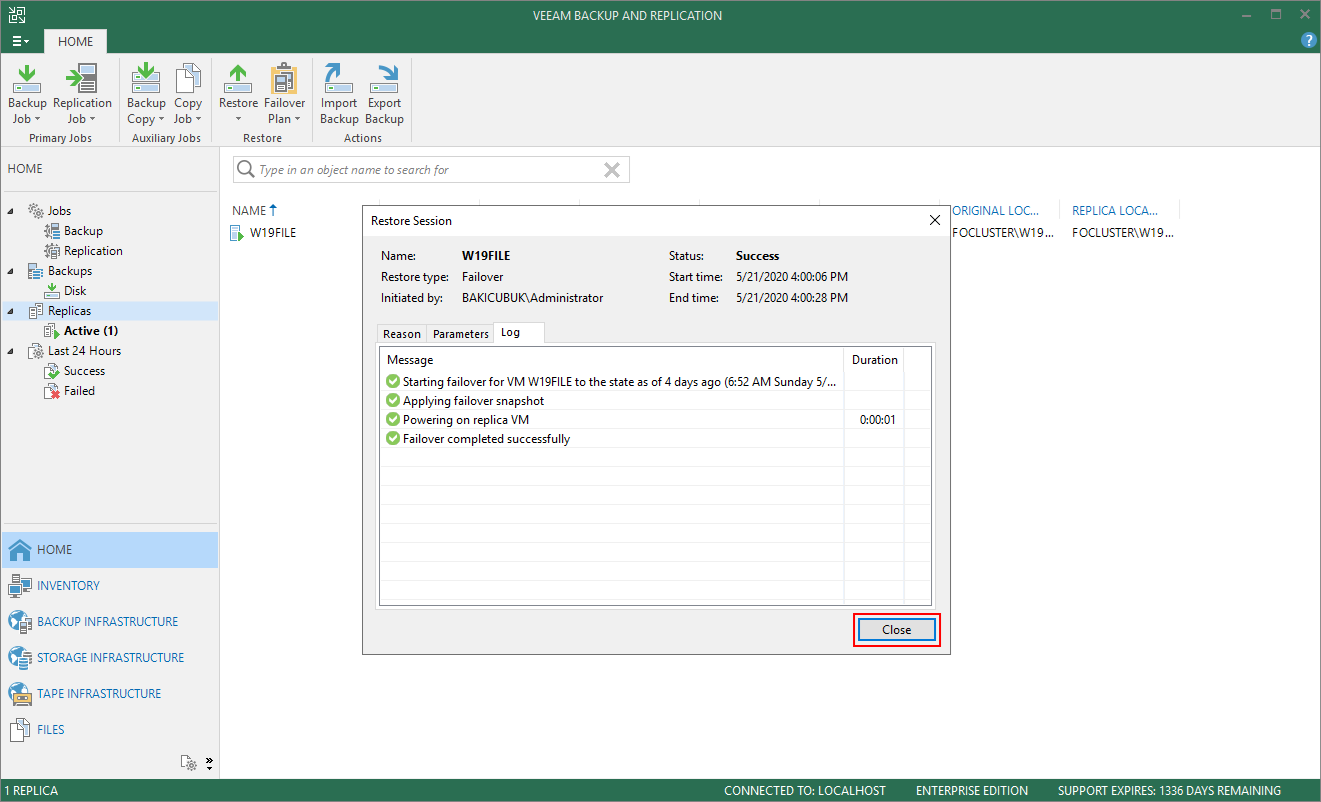This screenshot has width=1321, height=802.
Task: Click into the object name search box
Action: [430, 170]
